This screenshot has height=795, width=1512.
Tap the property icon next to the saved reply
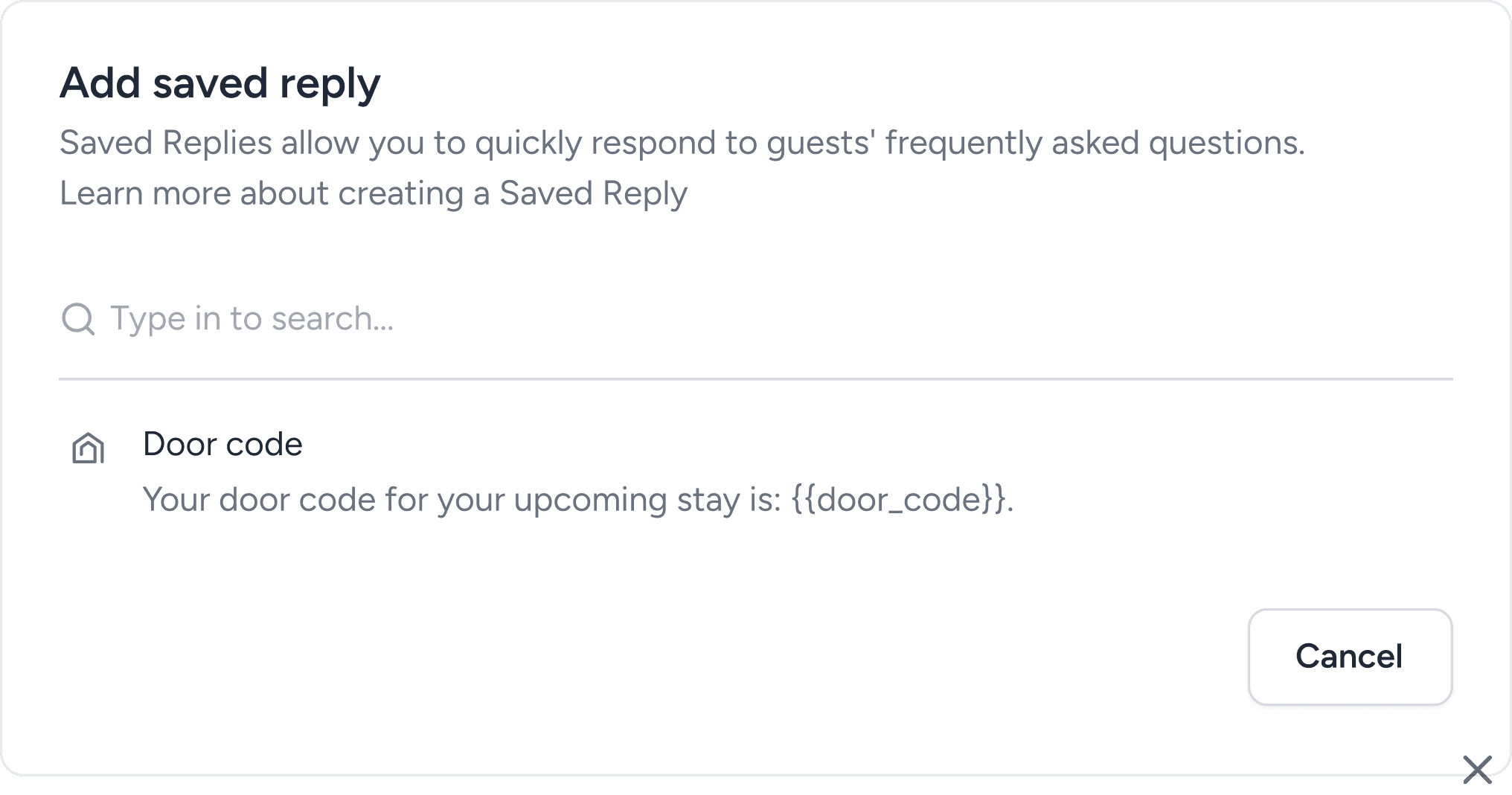87,447
